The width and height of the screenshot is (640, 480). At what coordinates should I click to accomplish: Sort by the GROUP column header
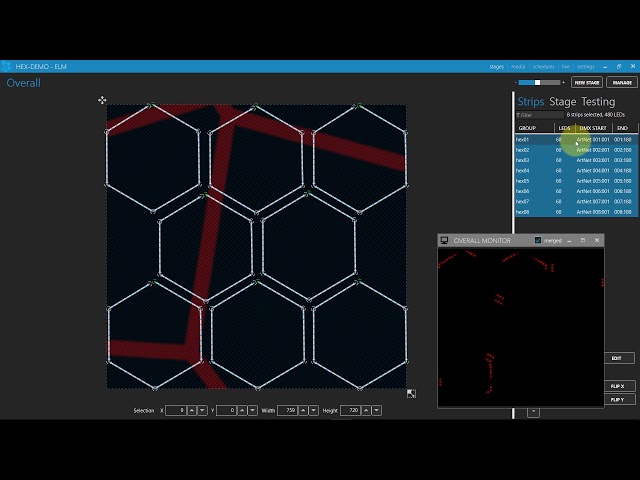point(535,128)
